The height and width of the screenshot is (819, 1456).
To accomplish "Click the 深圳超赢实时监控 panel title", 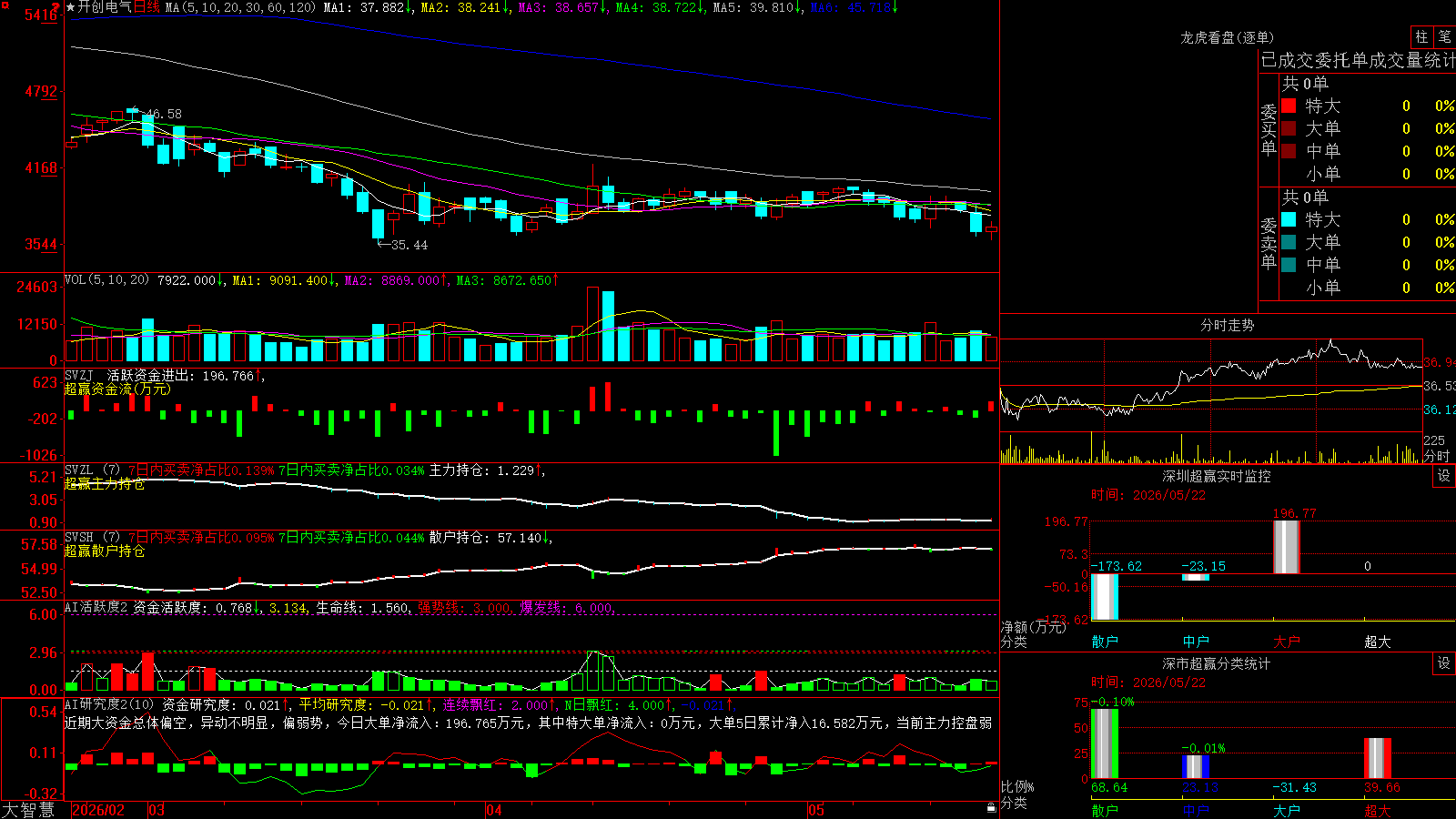I will pos(1216,476).
